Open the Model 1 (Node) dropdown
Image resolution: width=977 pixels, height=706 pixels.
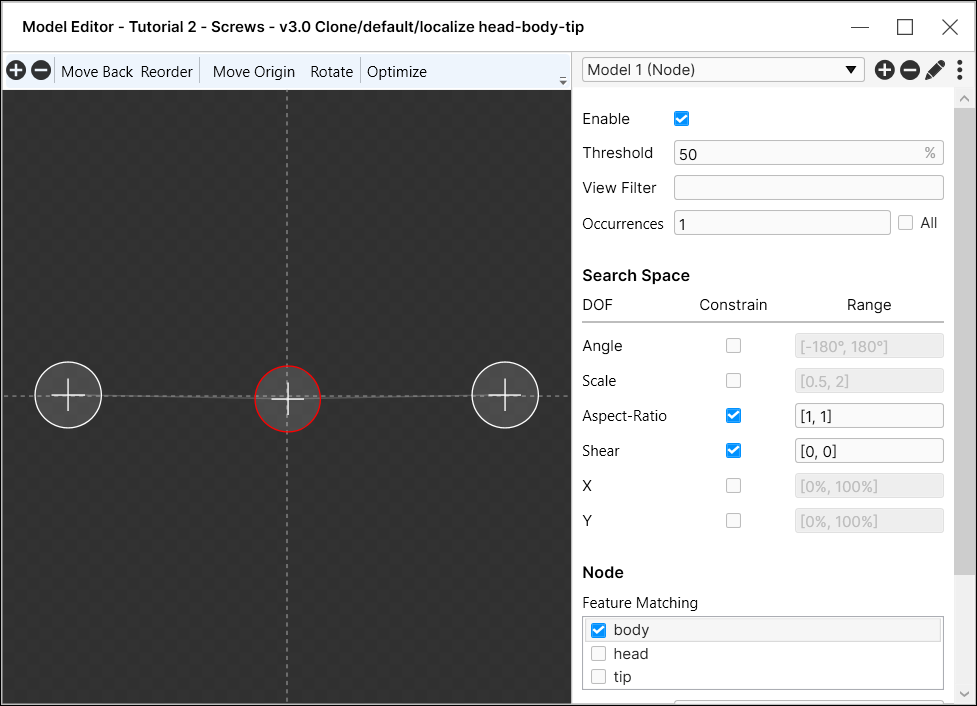click(x=723, y=70)
